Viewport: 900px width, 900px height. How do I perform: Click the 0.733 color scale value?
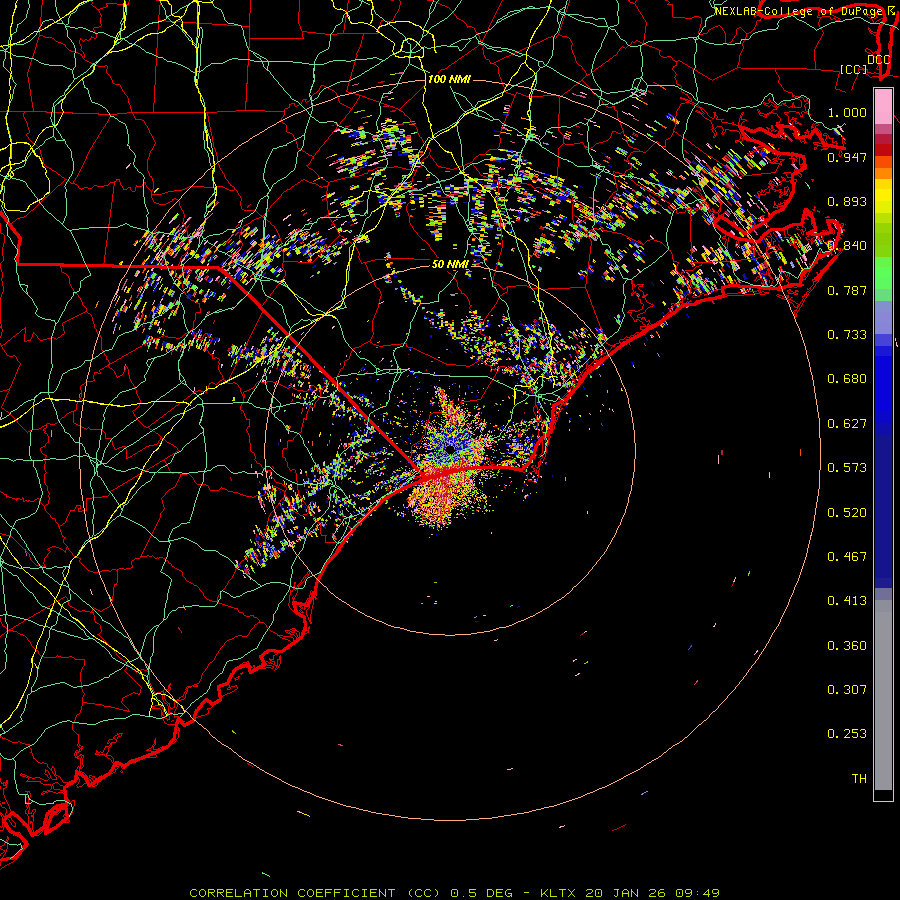847,335
